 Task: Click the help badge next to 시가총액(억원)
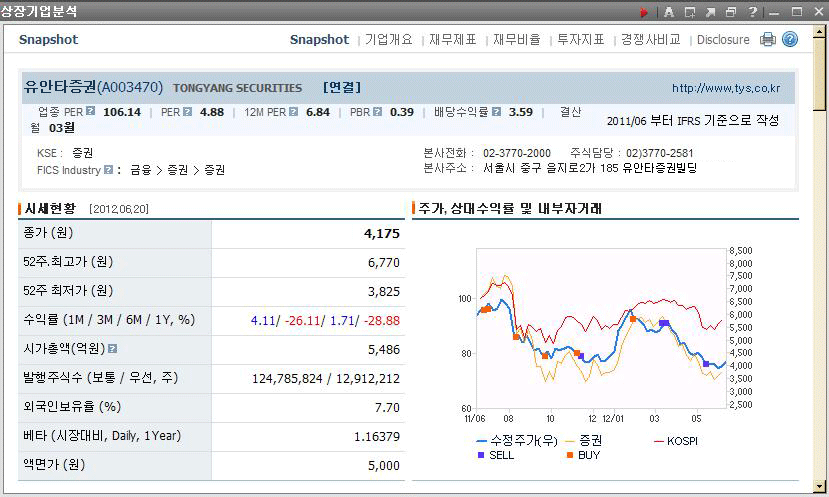coord(112,349)
